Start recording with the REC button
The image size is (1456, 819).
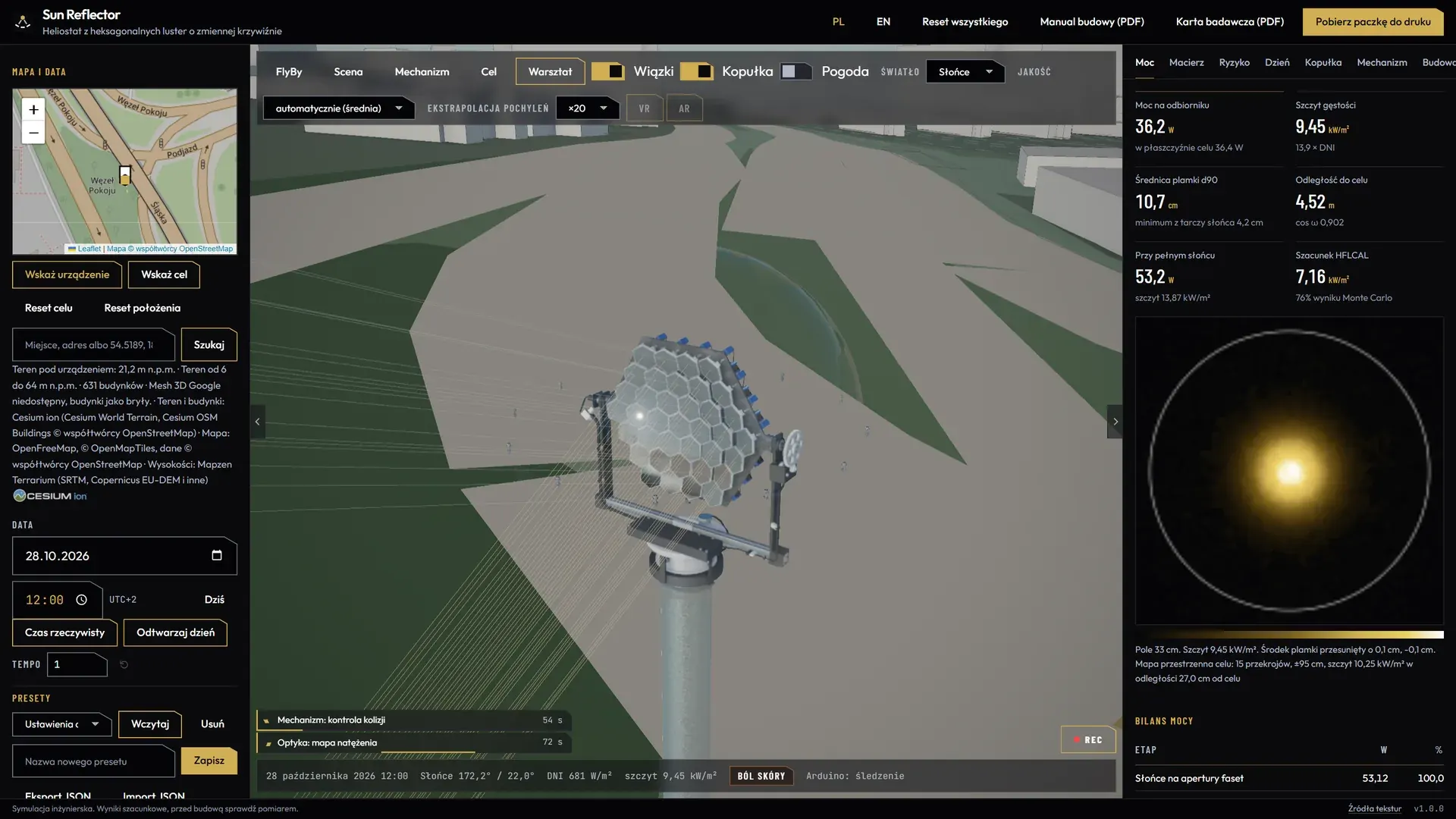click(x=1088, y=739)
